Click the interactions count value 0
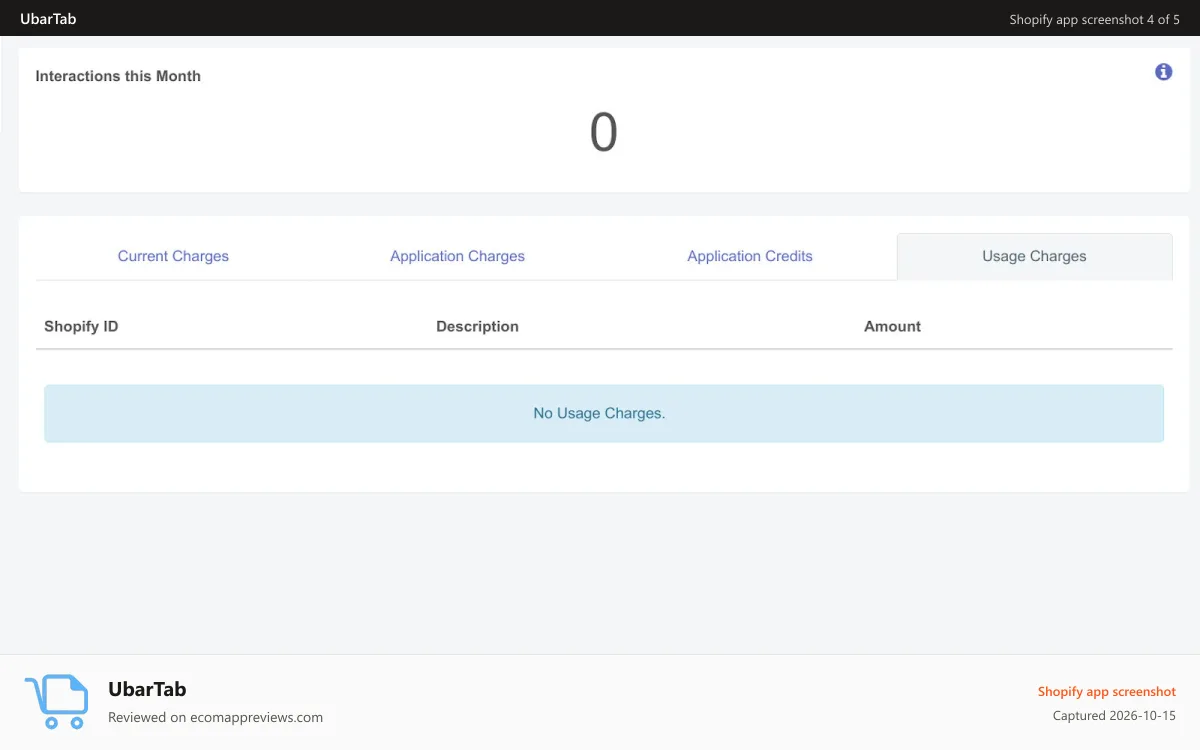This screenshot has height=750, width=1200. click(x=603, y=132)
